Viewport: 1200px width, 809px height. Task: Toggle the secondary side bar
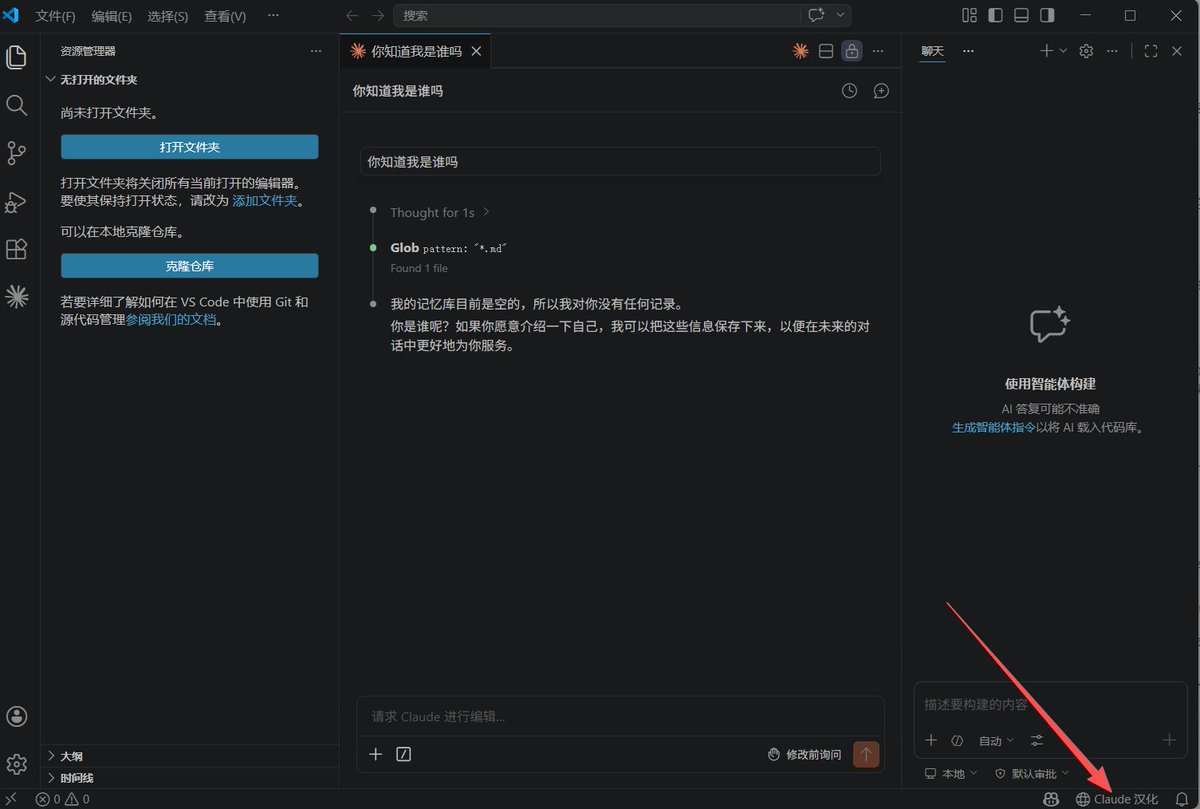click(1047, 16)
